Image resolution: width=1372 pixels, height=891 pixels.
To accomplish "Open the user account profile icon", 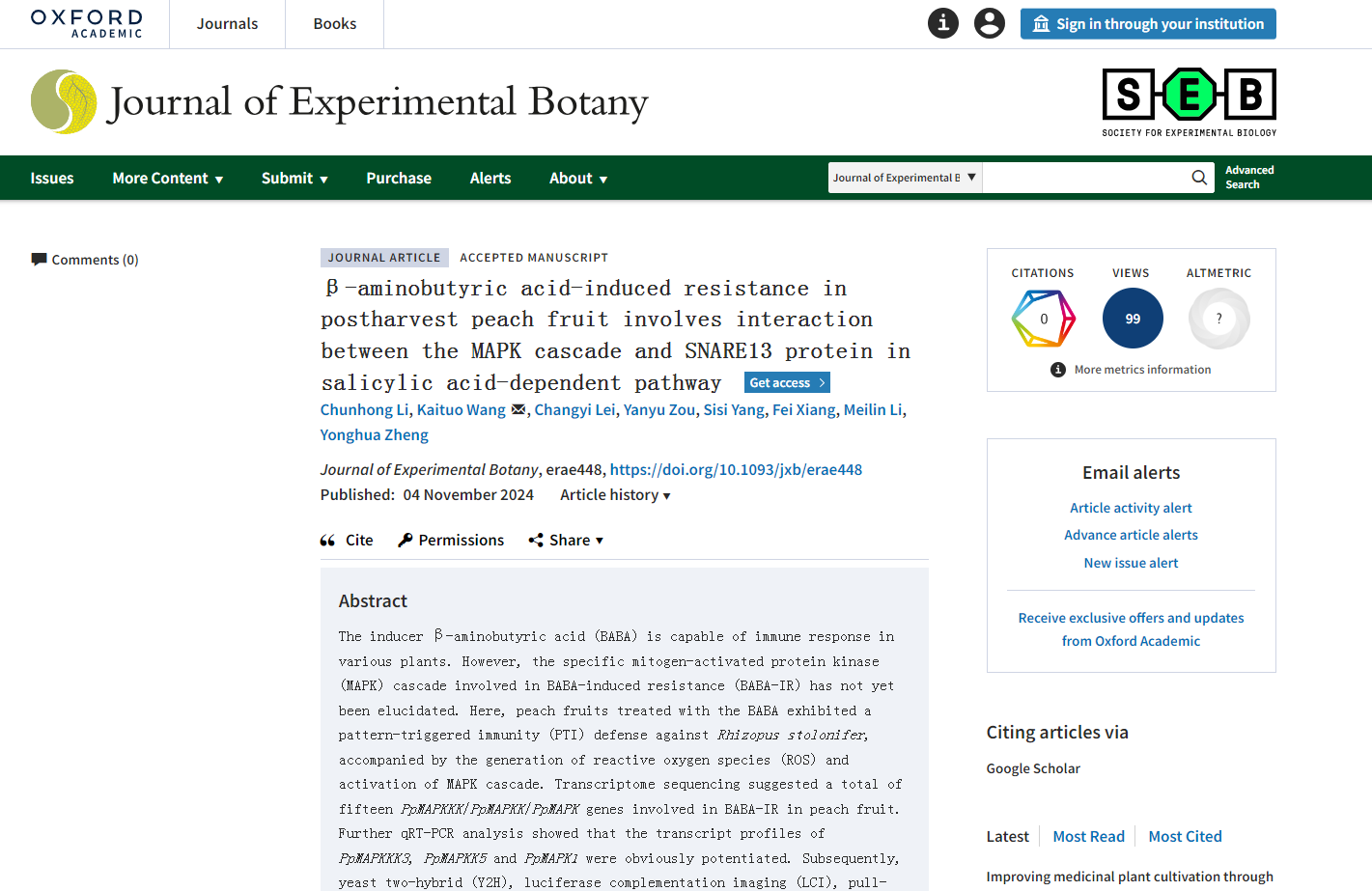I will pyautogui.click(x=989, y=23).
